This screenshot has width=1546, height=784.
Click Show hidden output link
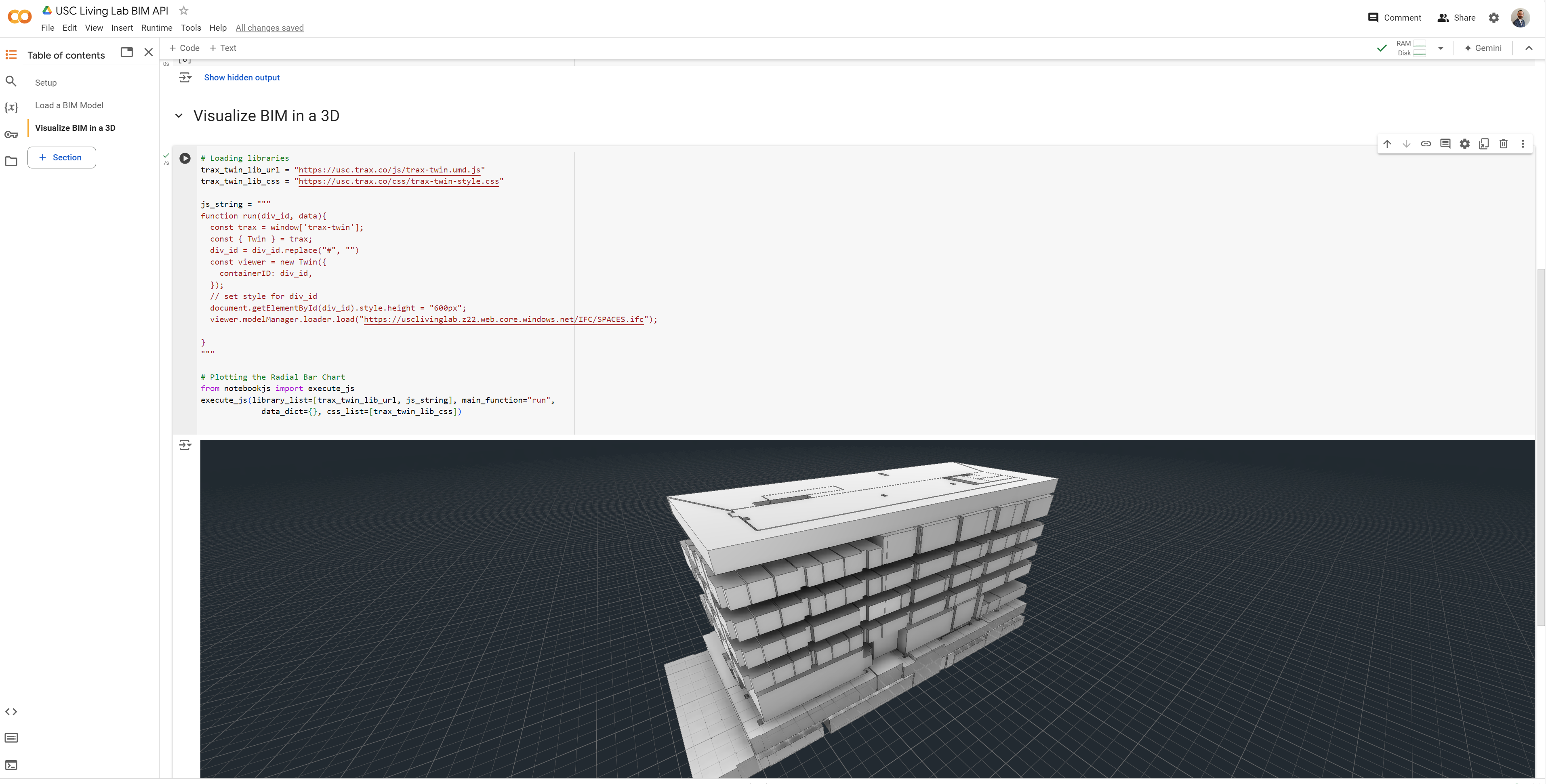[241, 77]
